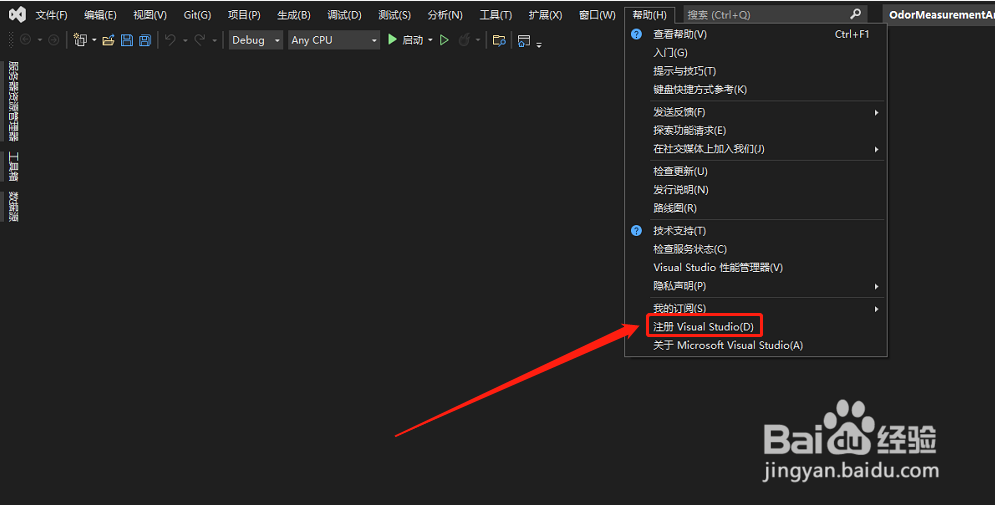
Task: Click the open file folder icon
Action: pyautogui.click(x=109, y=40)
